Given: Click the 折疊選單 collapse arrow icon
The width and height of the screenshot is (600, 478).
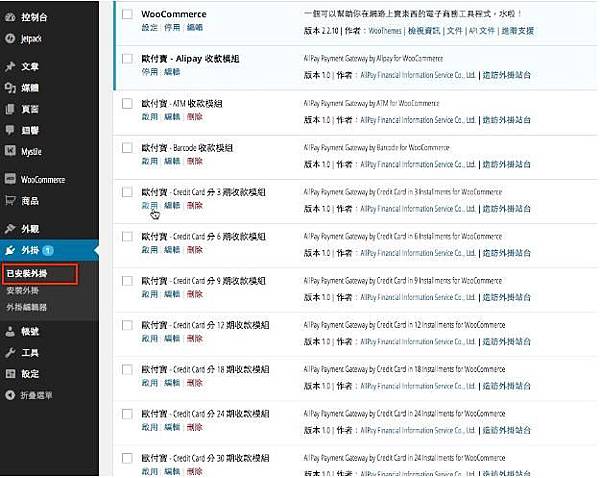Looking at the screenshot, I should coord(10,395).
